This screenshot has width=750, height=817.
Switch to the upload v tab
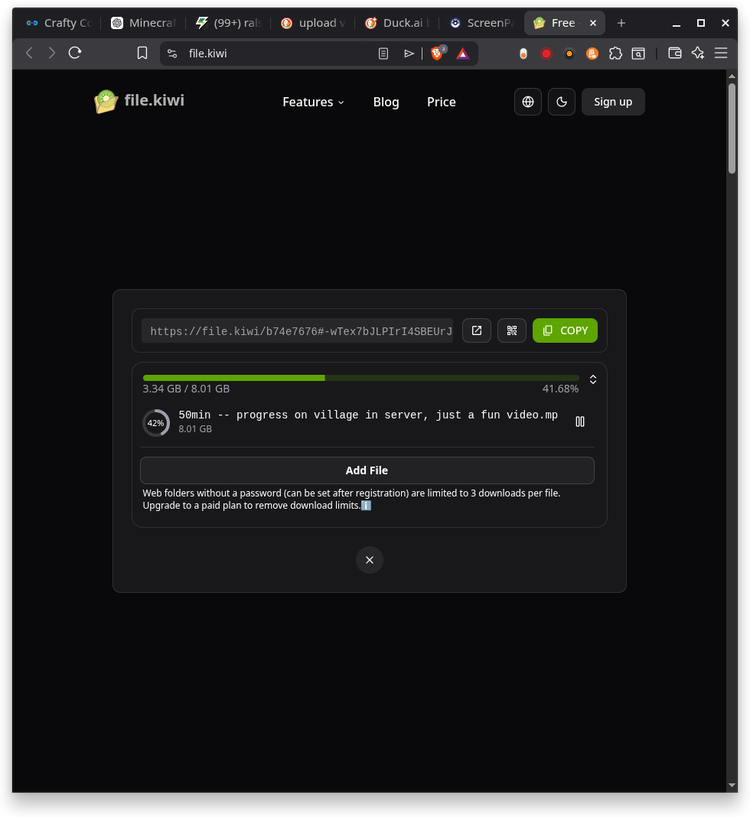313,23
